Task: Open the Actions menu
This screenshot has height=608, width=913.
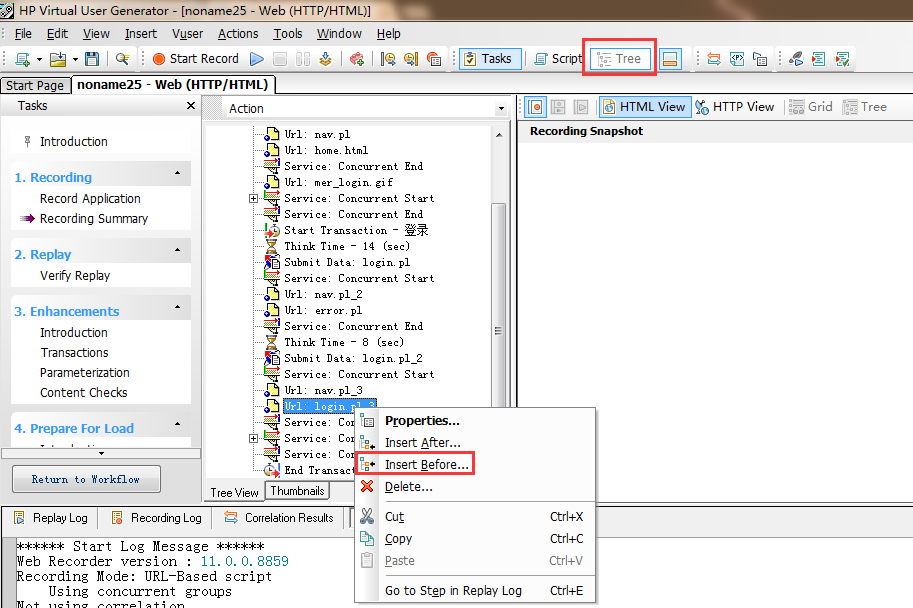Action: [238, 34]
